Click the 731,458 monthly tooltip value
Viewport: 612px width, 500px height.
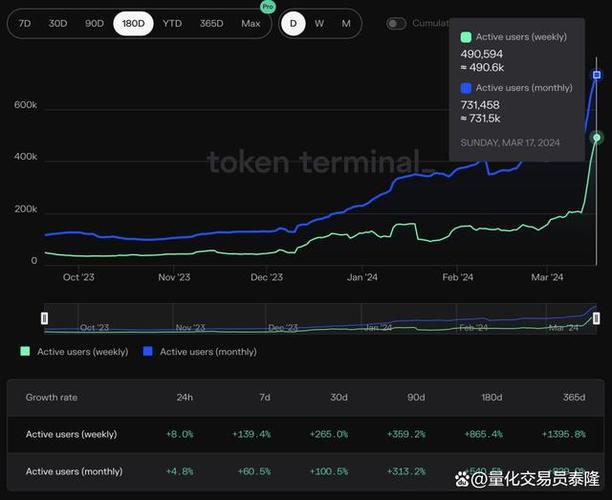[x=480, y=105]
